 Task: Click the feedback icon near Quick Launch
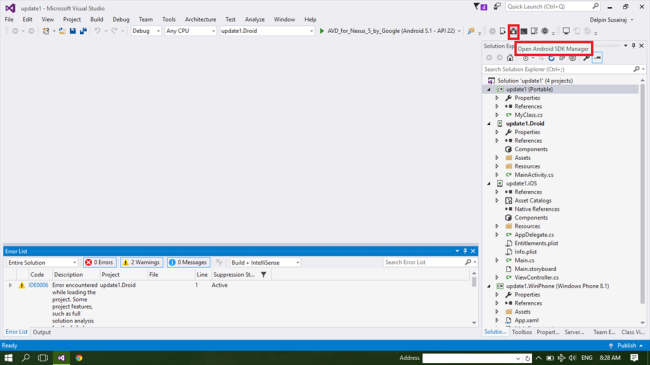(x=497, y=7)
